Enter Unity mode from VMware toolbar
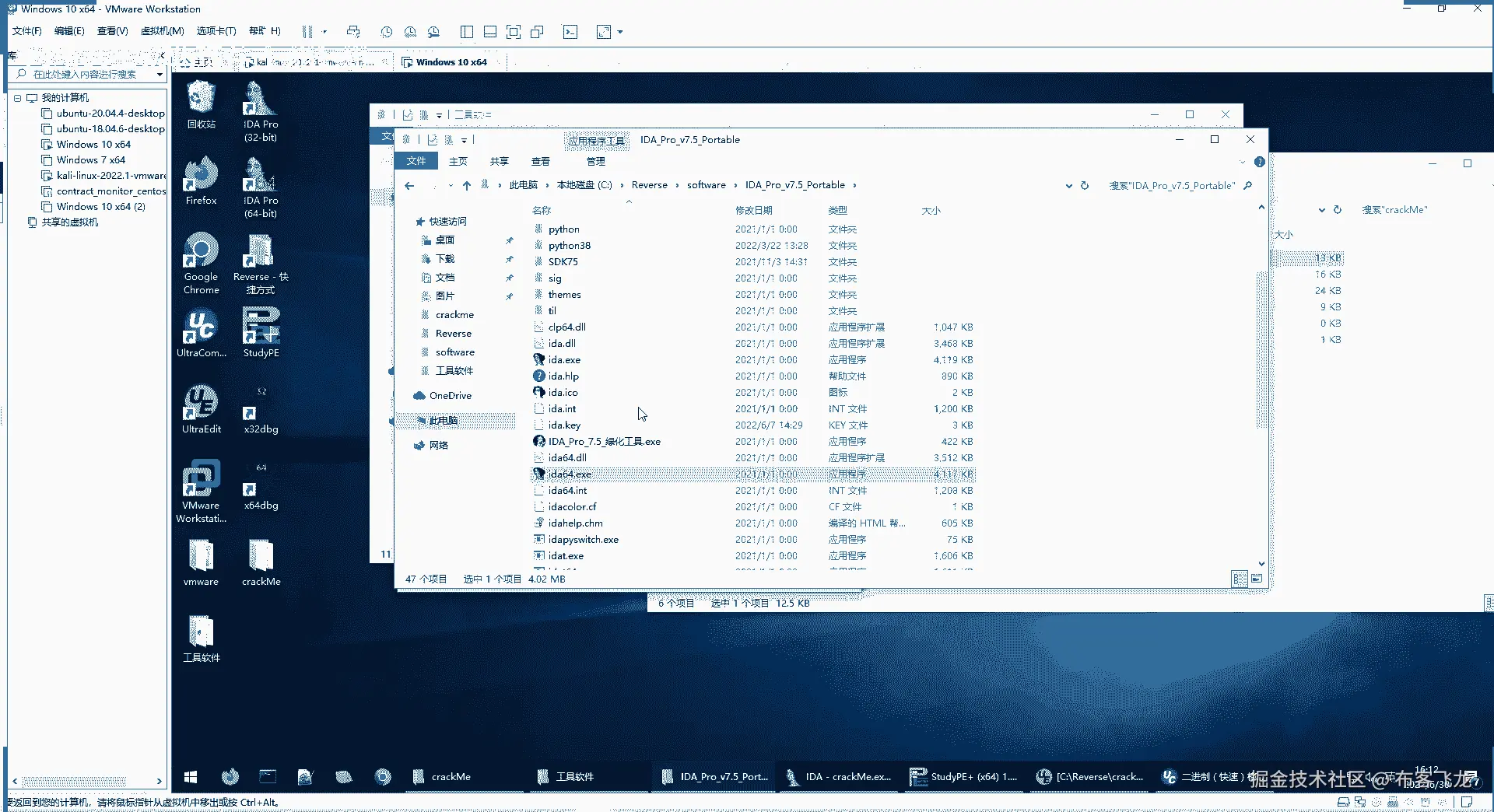Image resolution: width=1494 pixels, height=812 pixels. [537, 32]
